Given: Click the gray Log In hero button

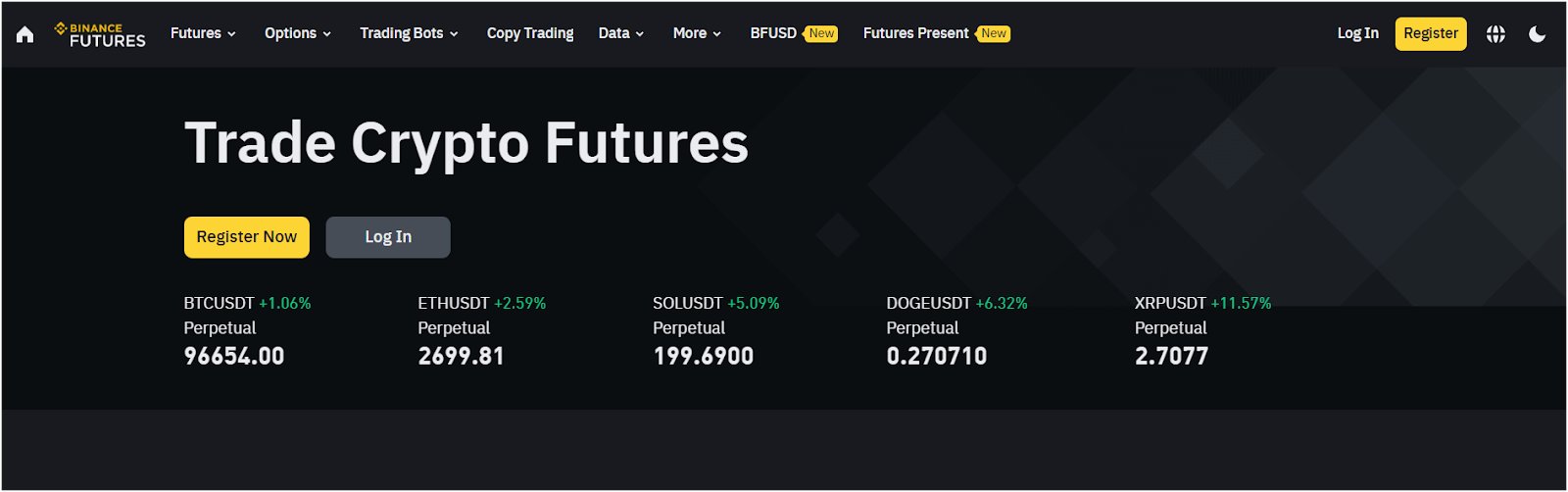Looking at the screenshot, I should click(388, 237).
